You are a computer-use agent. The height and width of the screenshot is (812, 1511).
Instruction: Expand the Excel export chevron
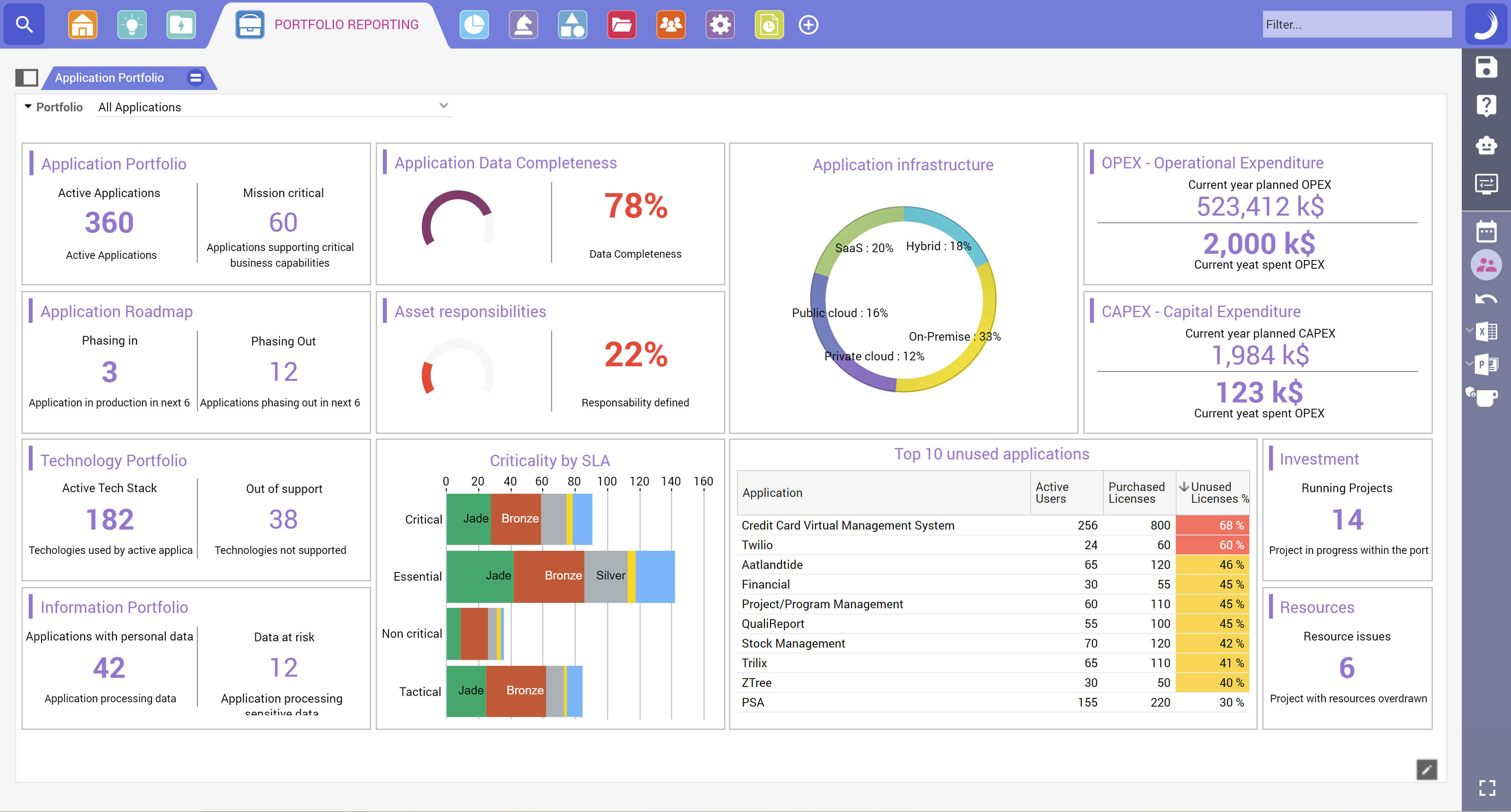pos(1469,331)
